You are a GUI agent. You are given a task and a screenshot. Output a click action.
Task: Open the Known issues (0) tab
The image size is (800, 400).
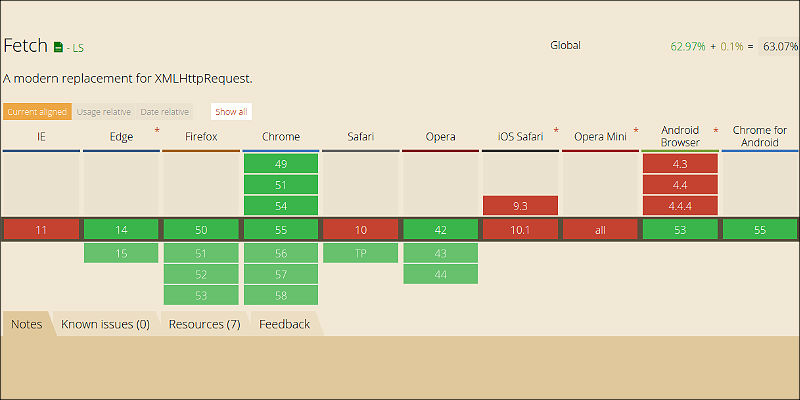click(x=105, y=324)
